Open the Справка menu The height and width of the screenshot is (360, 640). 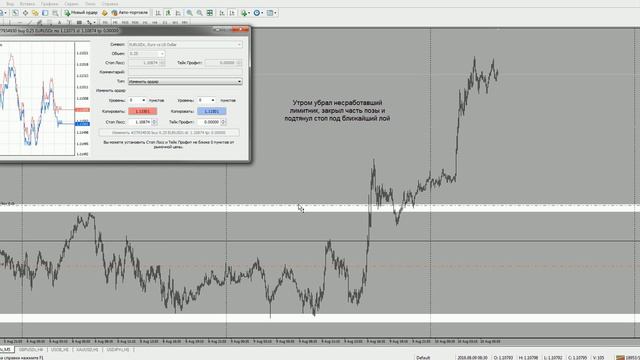tap(110, 4)
